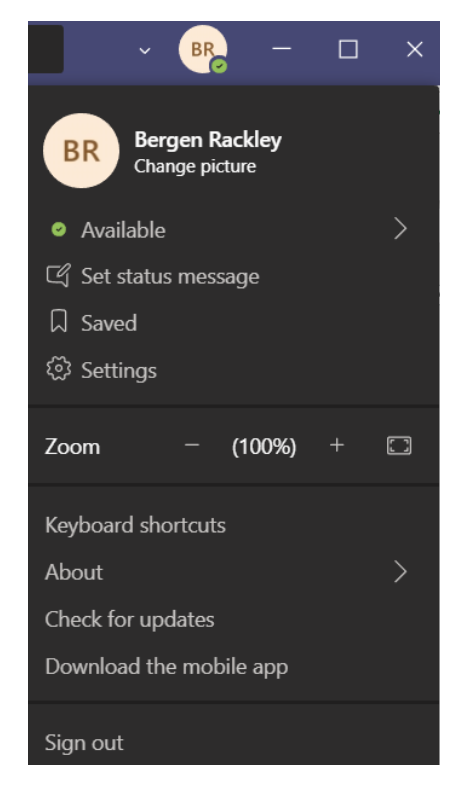Increase zoom with the plus button
472x796 pixels.
[x=336, y=446]
